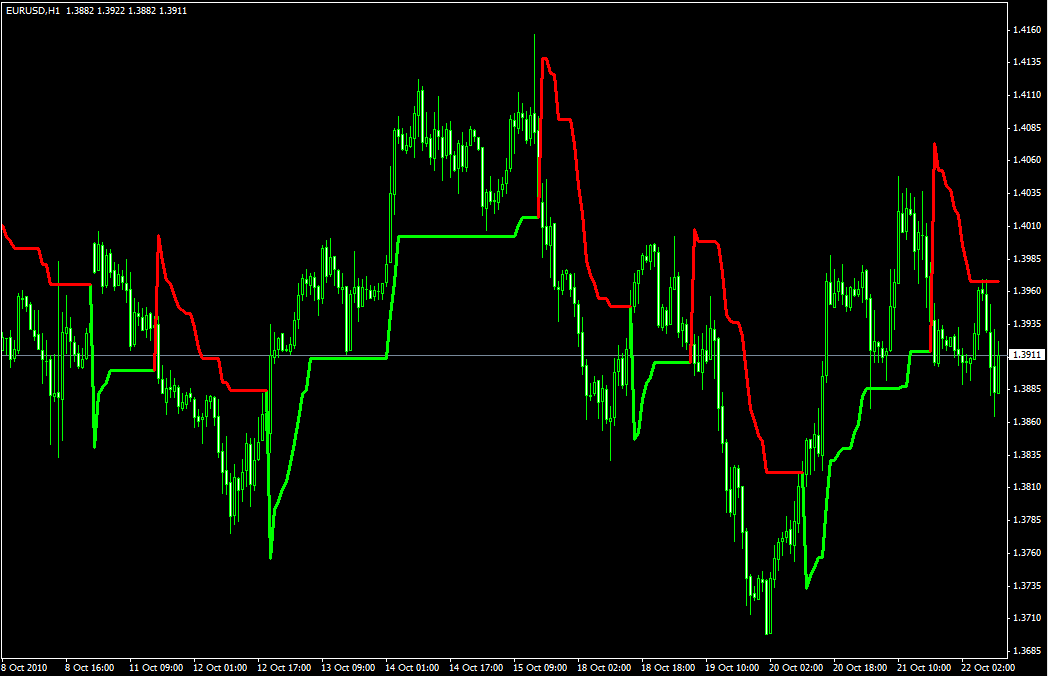Select the horizontal current-price line across chart
Image resolution: width=1048 pixels, height=676 pixels.
(x=504, y=355)
